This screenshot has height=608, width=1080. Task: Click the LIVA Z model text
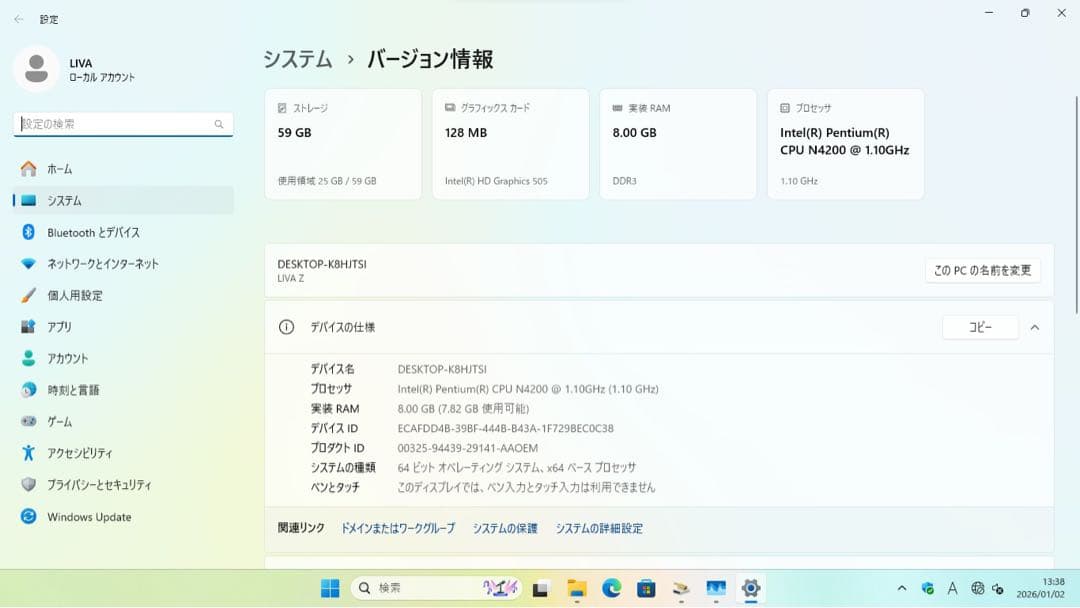(291, 278)
